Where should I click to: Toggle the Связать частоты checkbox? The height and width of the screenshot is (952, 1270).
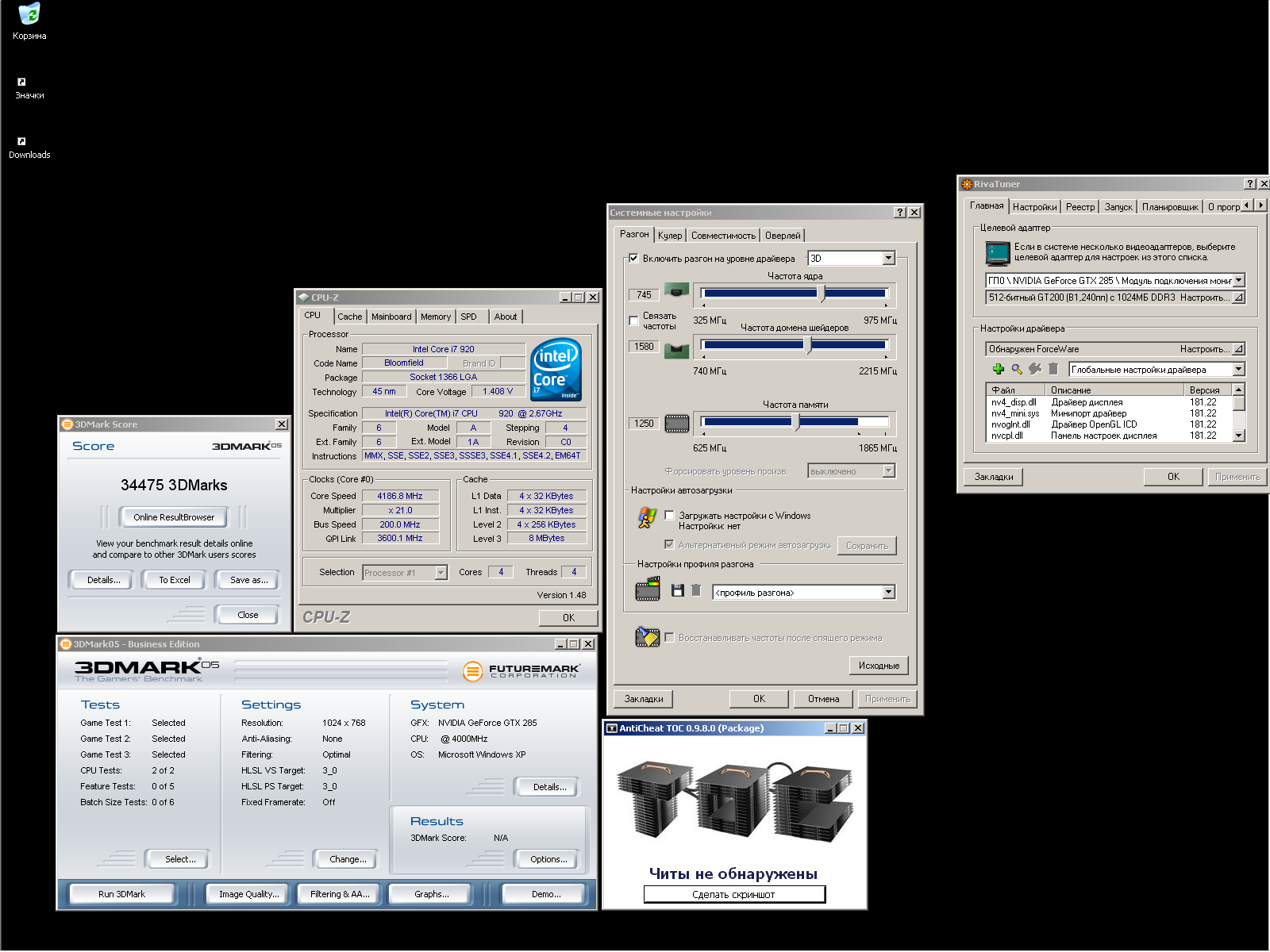[x=633, y=321]
